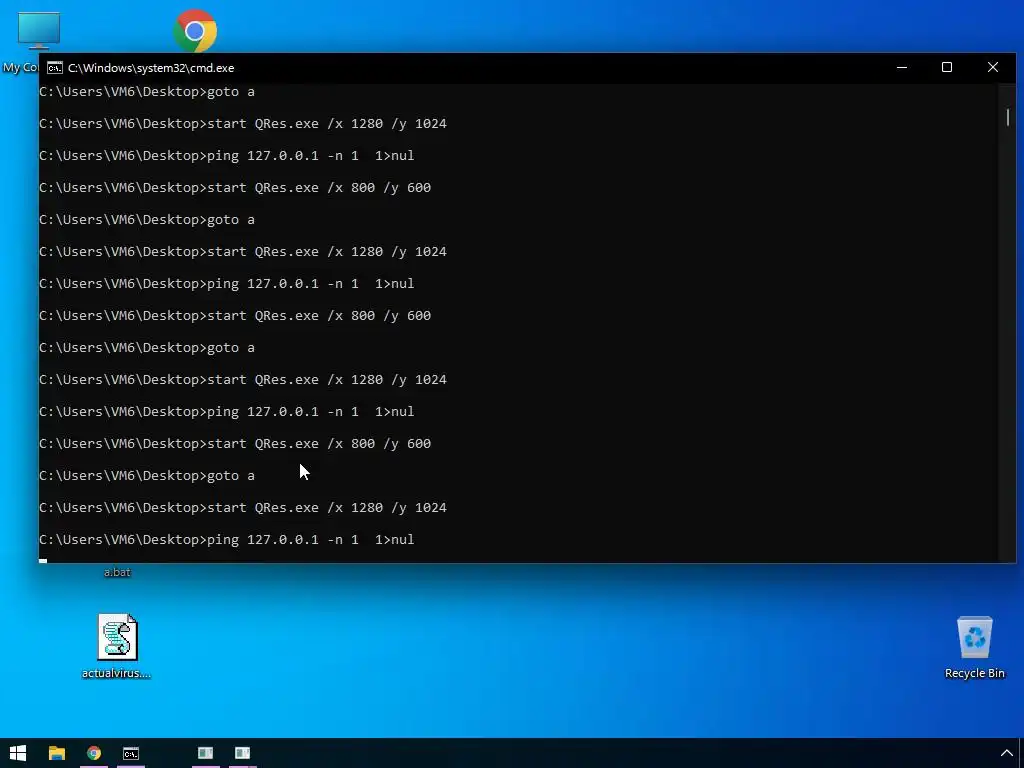1024x768 pixels.
Task: Select the left green application window taskbar icon
Action: coord(206,753)
